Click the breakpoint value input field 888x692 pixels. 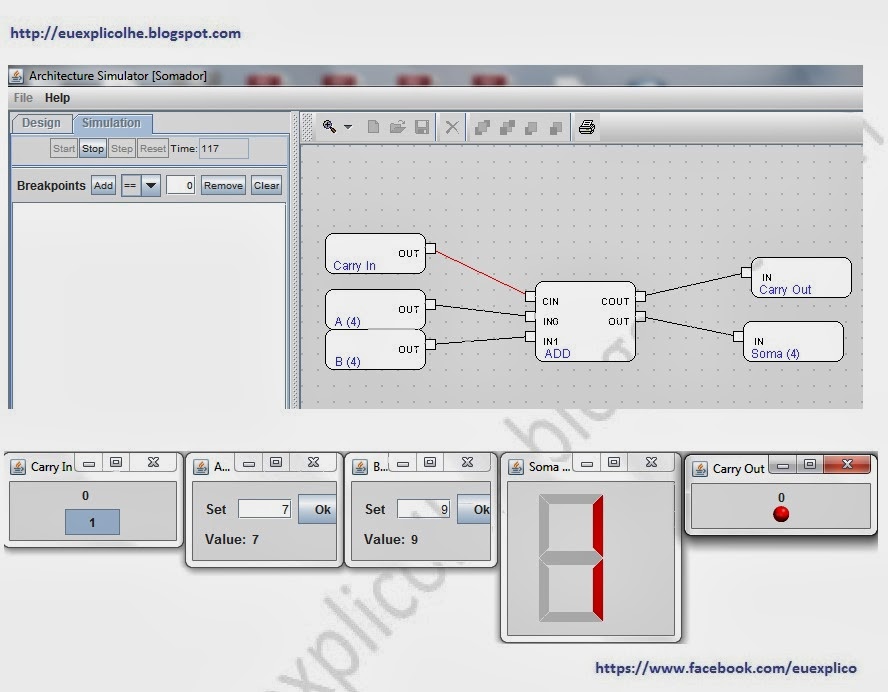(180, 185)
